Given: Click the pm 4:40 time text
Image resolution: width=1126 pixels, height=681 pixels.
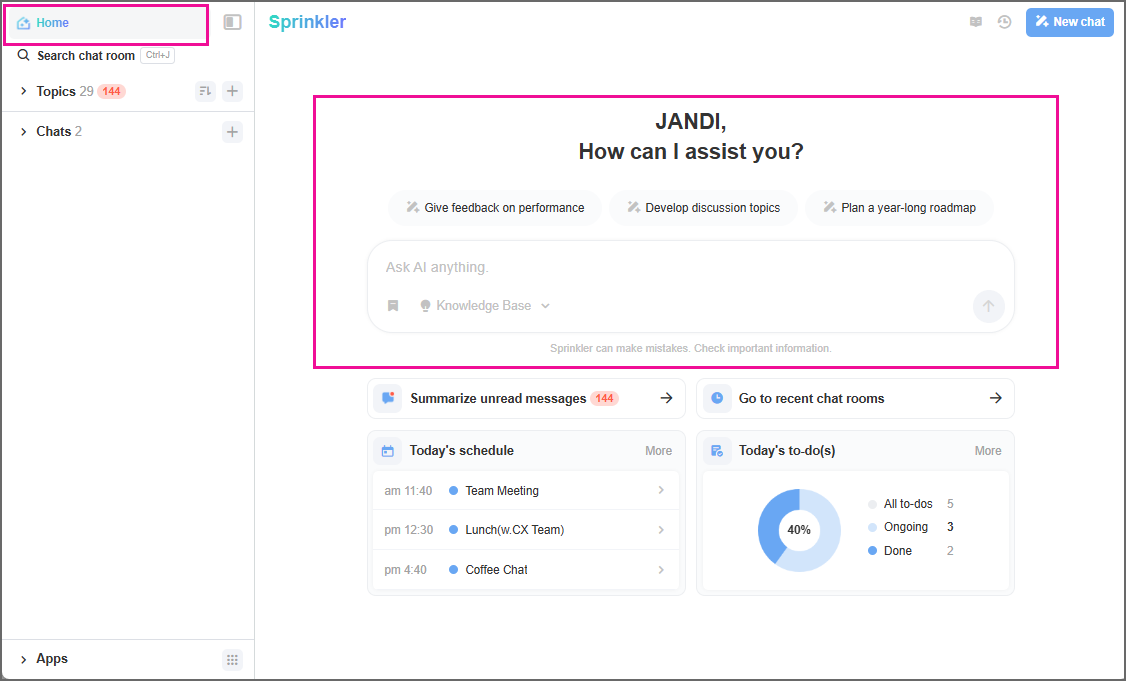Looking at the screenshot, I should (405, 570).
